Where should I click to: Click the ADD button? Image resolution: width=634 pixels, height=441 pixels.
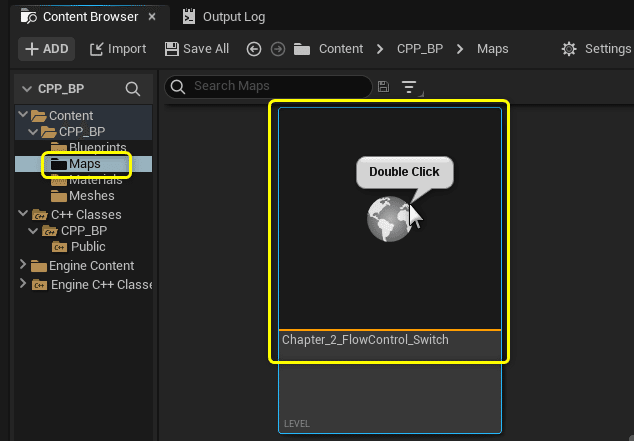(x=46, y=49)
